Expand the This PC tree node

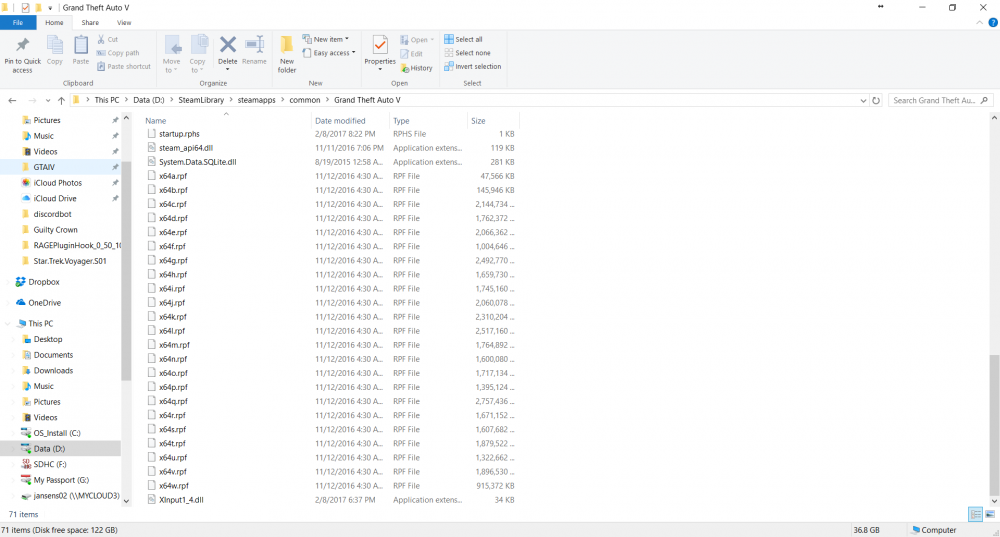tap(9, 324)
